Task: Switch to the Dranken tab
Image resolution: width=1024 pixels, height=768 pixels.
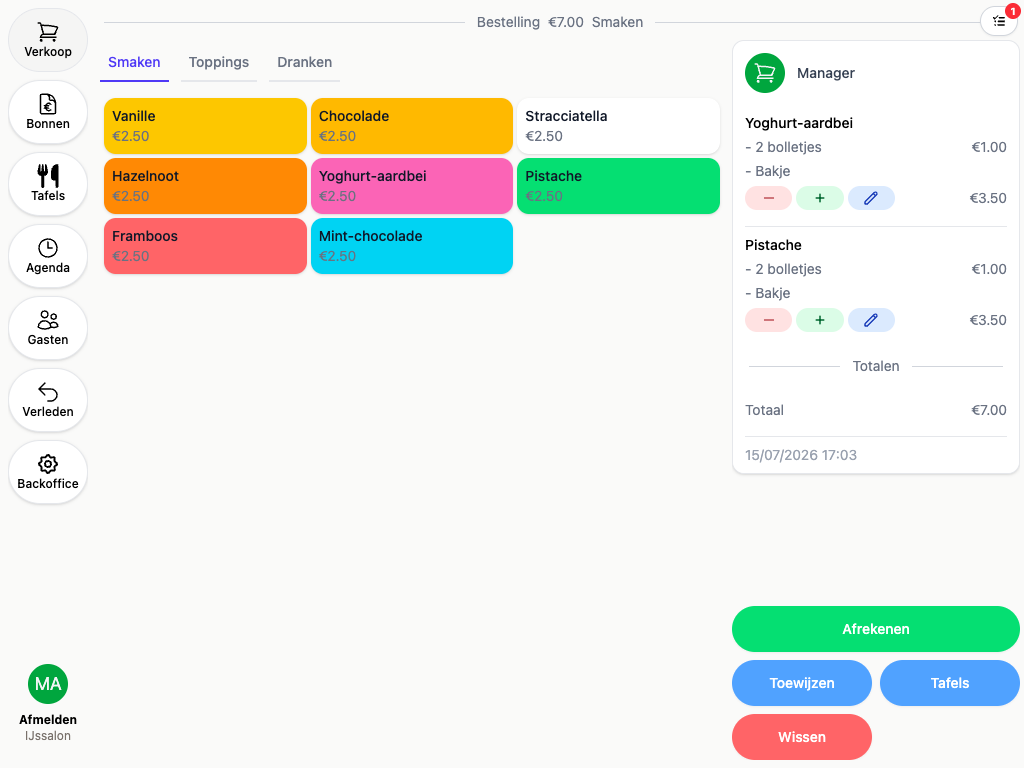Action: tap(304, 63)
